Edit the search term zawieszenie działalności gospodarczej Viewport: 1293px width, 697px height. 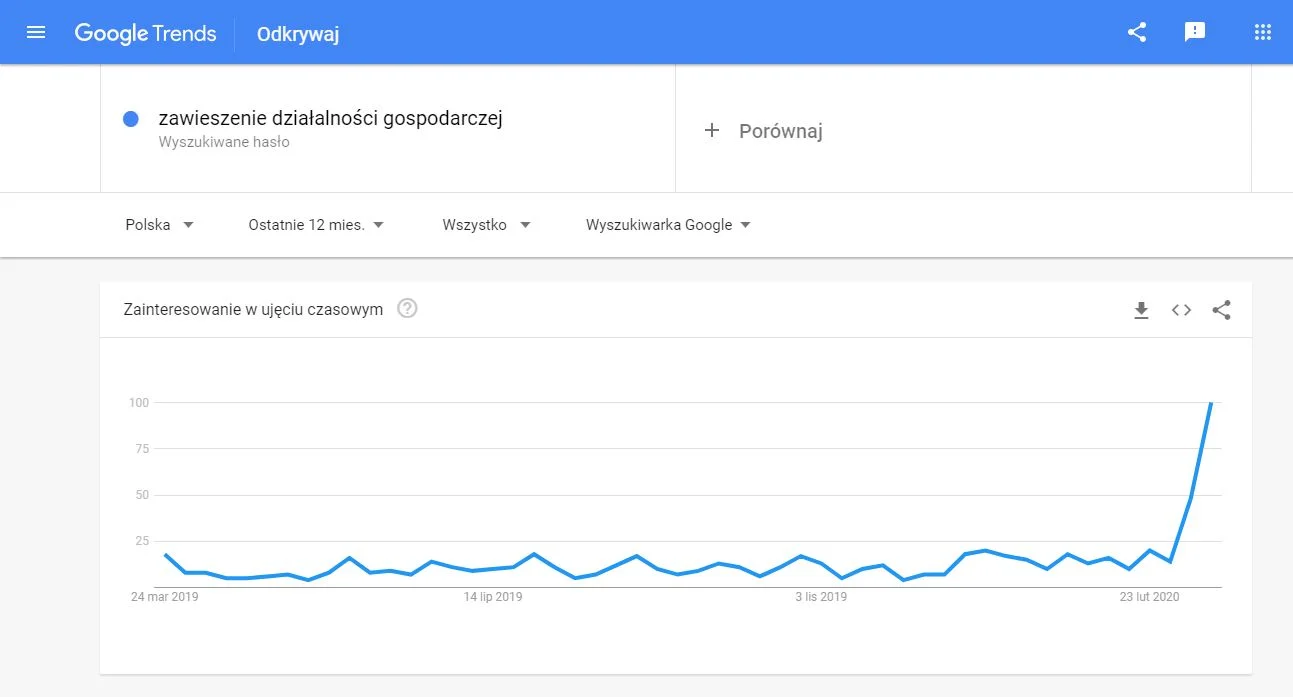(x=330, y=118)
